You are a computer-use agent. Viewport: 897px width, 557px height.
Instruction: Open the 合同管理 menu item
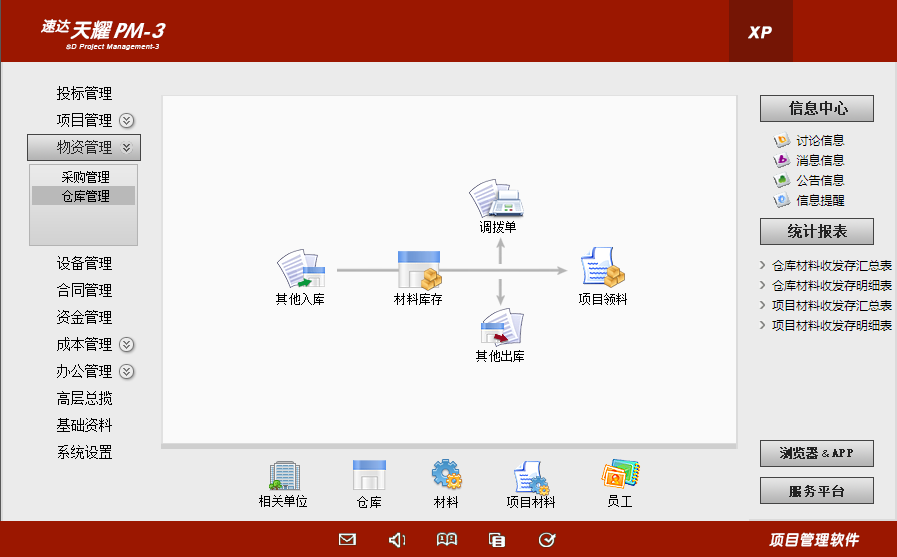pos(84,291)
